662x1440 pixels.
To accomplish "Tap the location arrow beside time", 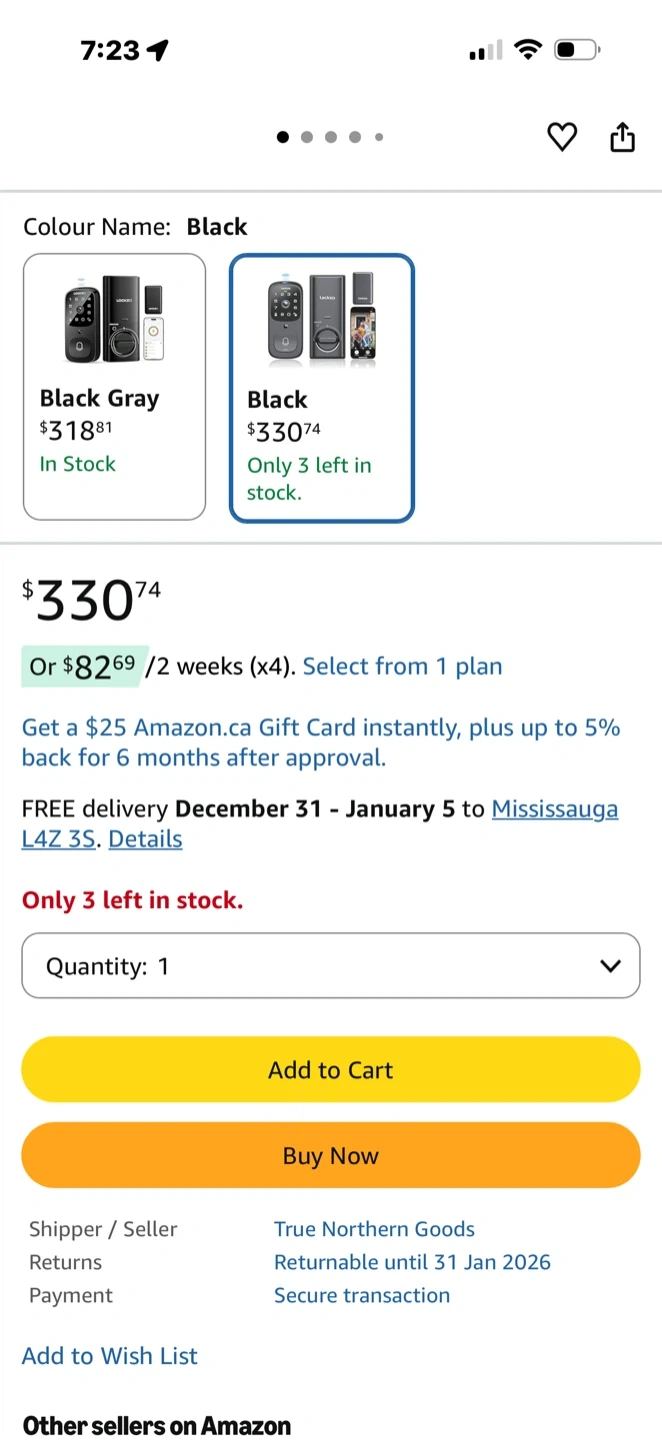I will click(158, 50).
